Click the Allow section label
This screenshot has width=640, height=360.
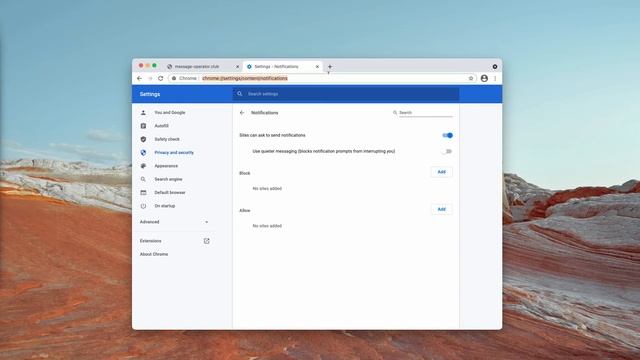[x=245, y=211]
